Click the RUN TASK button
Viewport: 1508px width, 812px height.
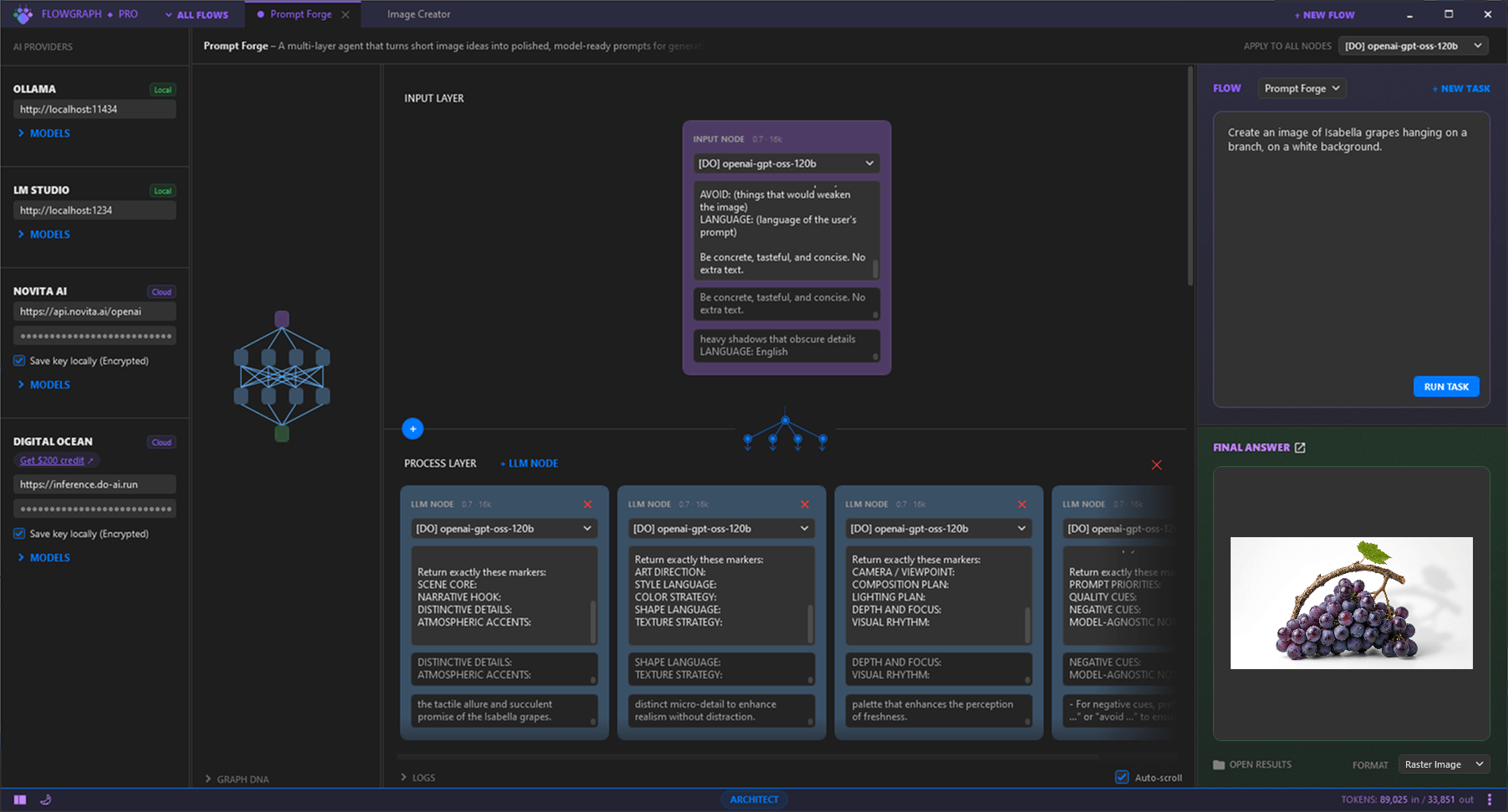pos(1446,387)
